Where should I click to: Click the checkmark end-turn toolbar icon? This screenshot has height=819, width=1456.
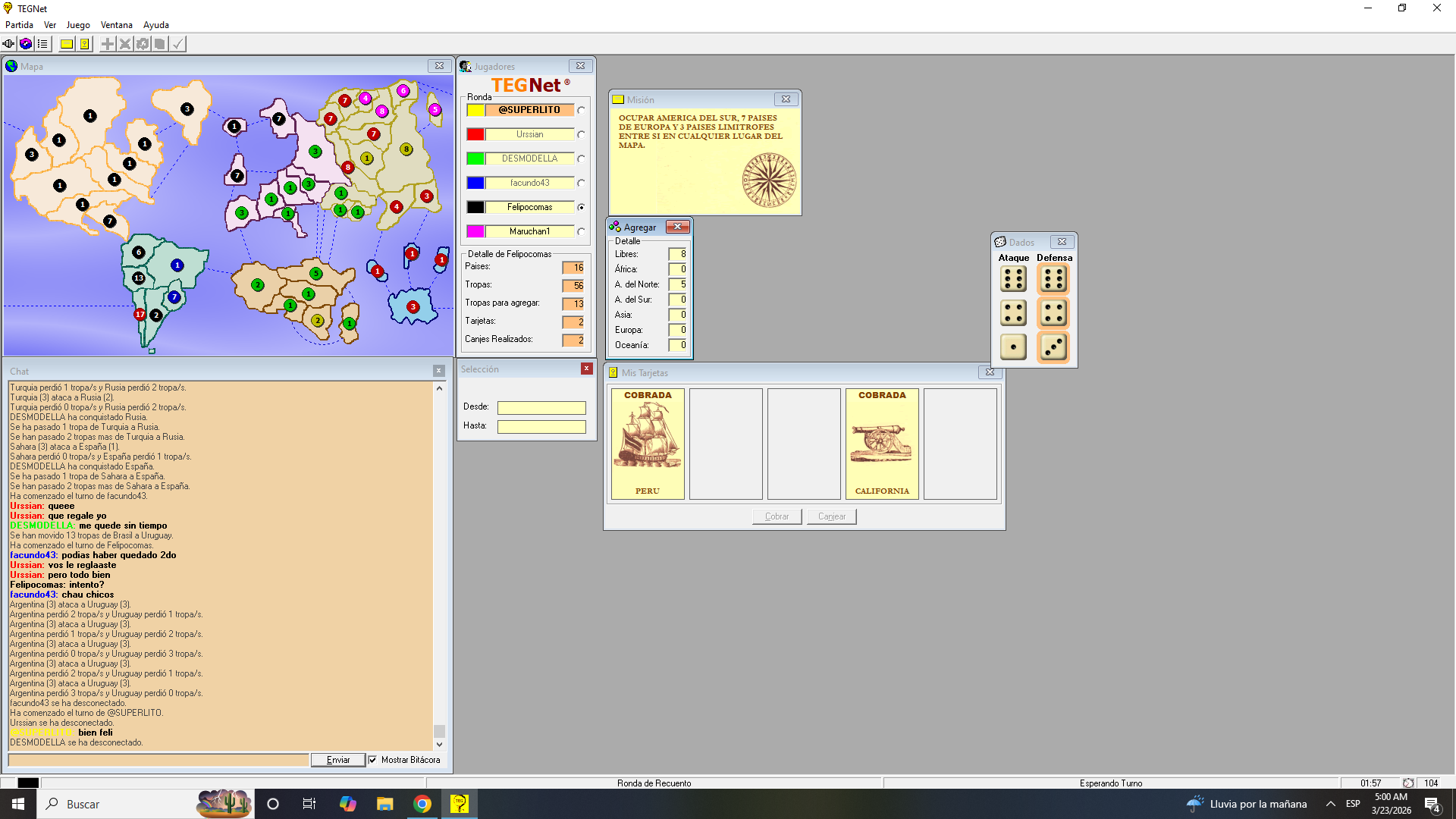tap(177, 44)
